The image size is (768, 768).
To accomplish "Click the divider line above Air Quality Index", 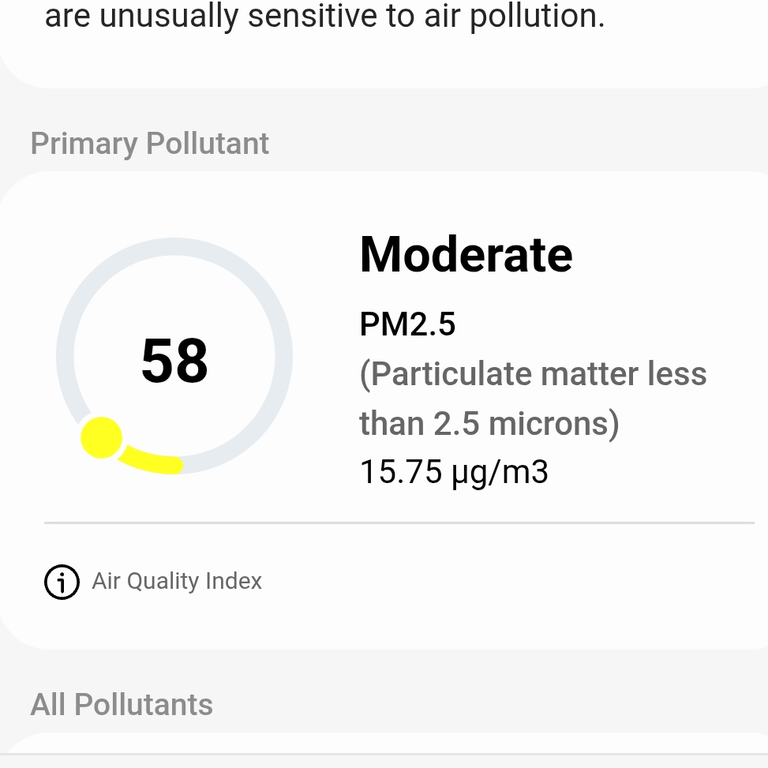I will click(399, 523).
